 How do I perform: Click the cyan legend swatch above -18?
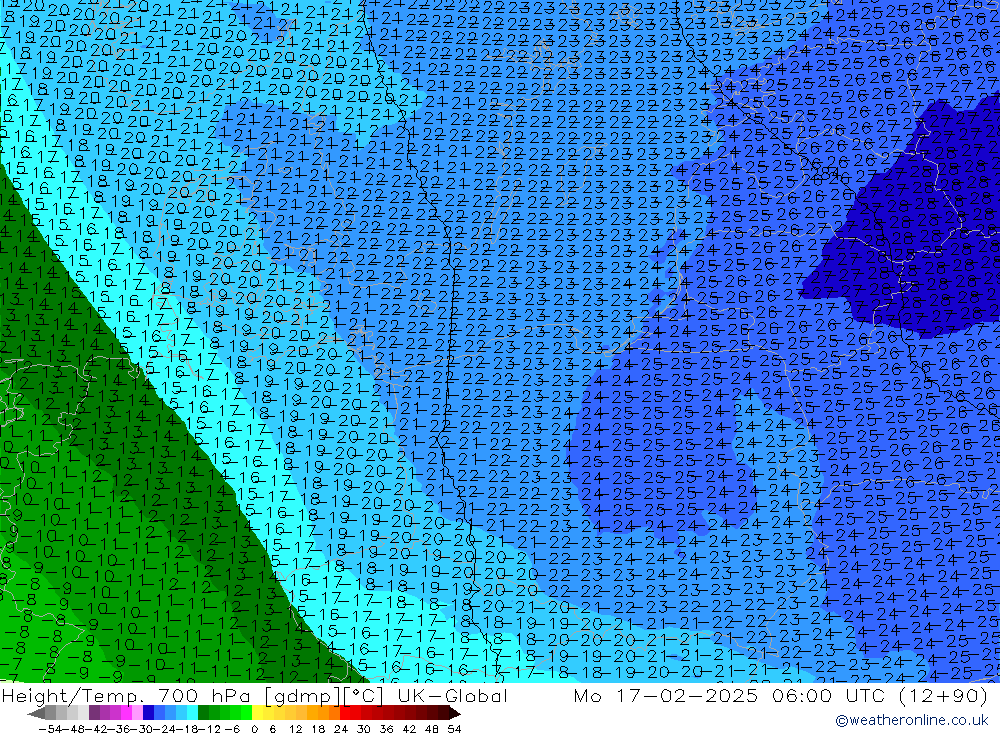tap(192, 713)
